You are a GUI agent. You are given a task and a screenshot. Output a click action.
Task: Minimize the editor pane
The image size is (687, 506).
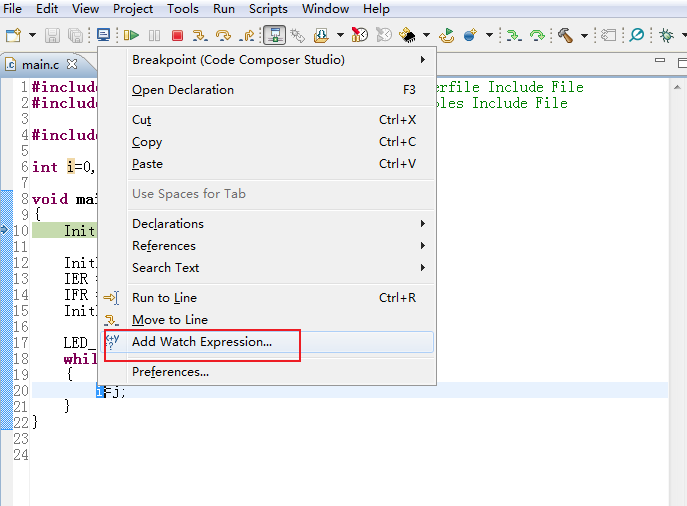660,60
